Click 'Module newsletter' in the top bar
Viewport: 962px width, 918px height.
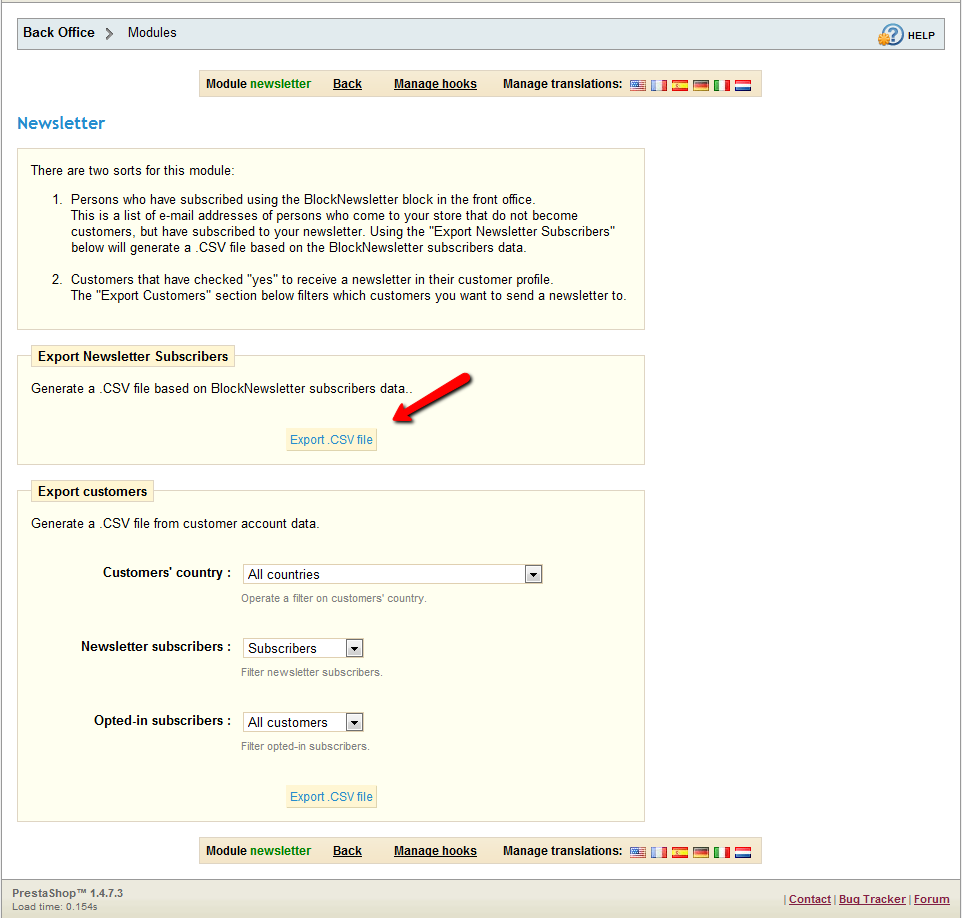[258, 84]
